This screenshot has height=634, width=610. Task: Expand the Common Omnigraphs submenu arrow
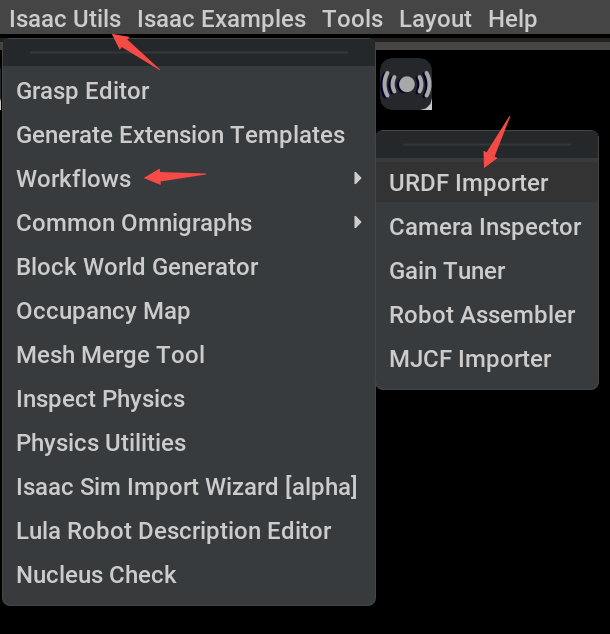[x=357, y=222]
